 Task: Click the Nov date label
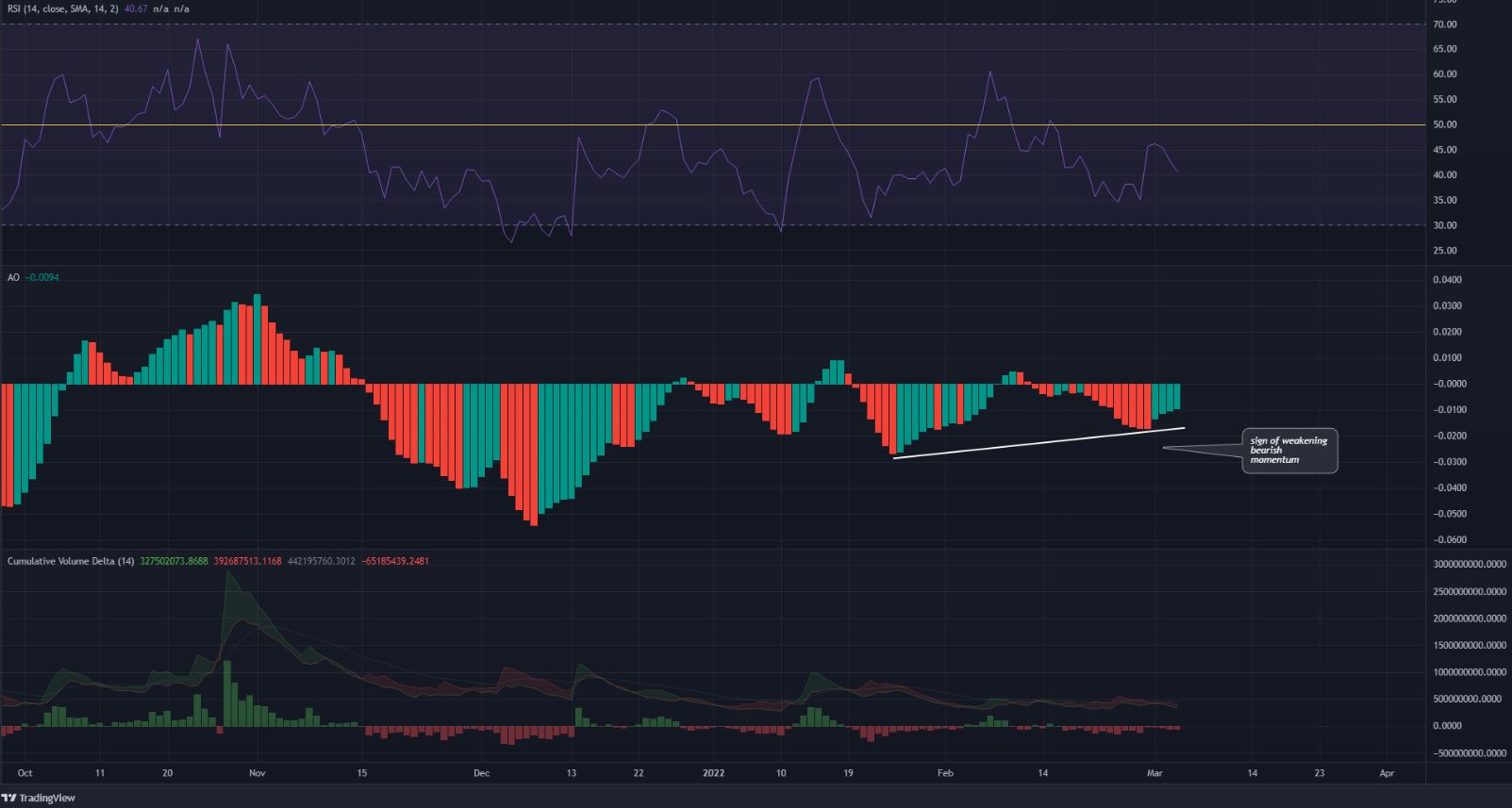[257, 773]
